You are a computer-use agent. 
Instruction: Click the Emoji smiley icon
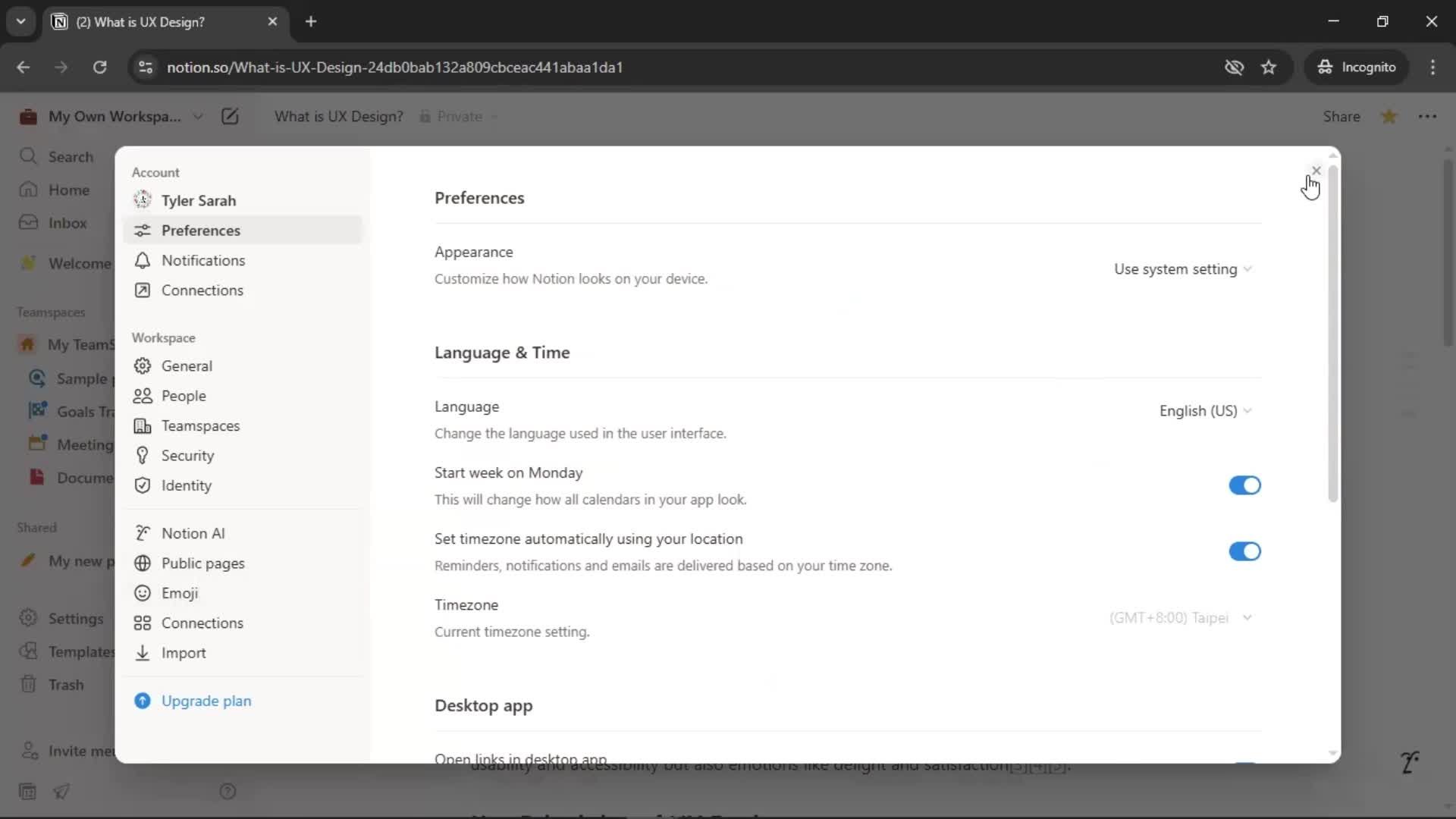coord(142,593)
